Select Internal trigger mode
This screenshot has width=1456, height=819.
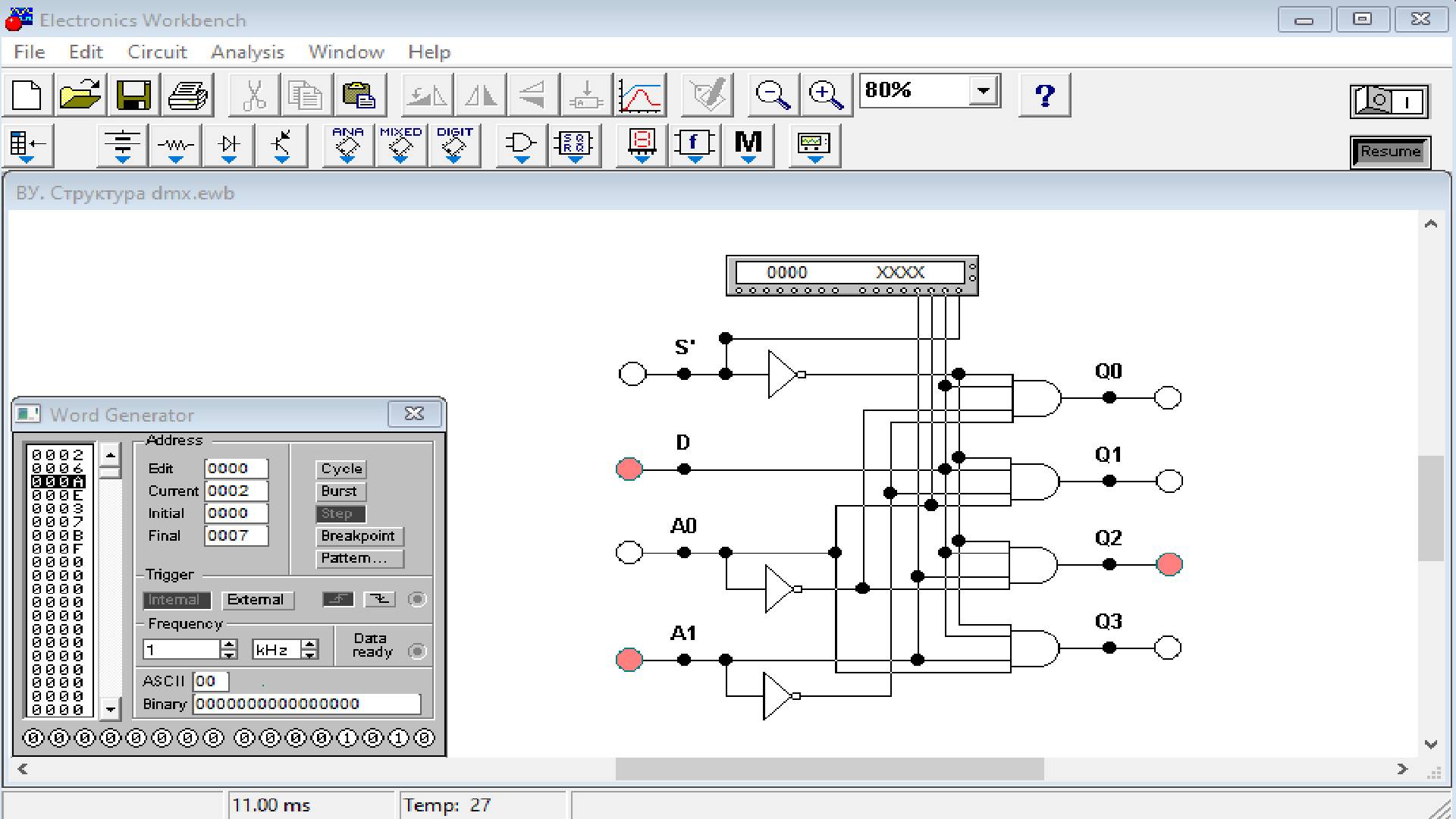175,600
